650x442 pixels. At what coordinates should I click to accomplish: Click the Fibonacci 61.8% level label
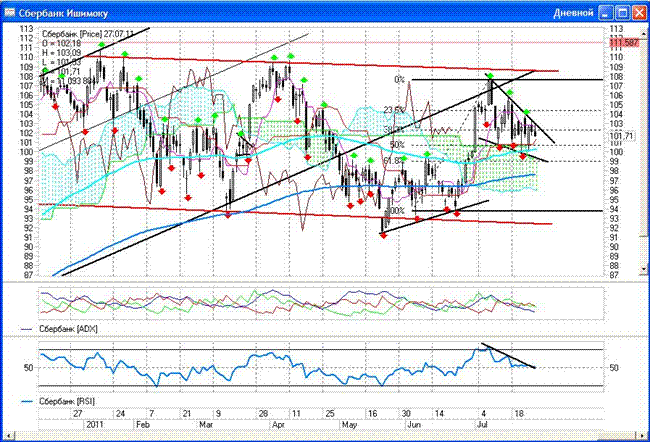pos(393,160)
